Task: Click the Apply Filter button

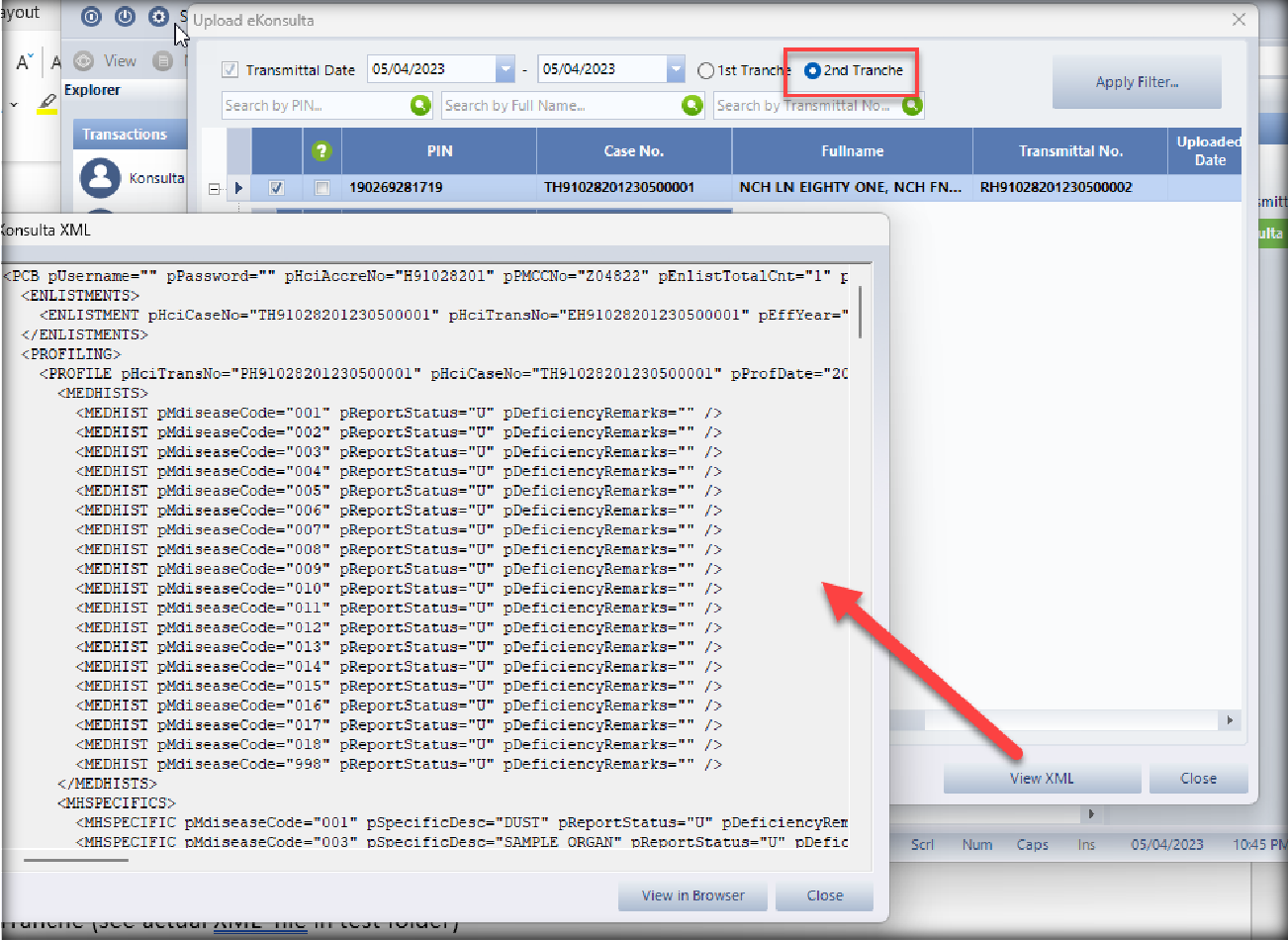Action: tap(1136, 82)
